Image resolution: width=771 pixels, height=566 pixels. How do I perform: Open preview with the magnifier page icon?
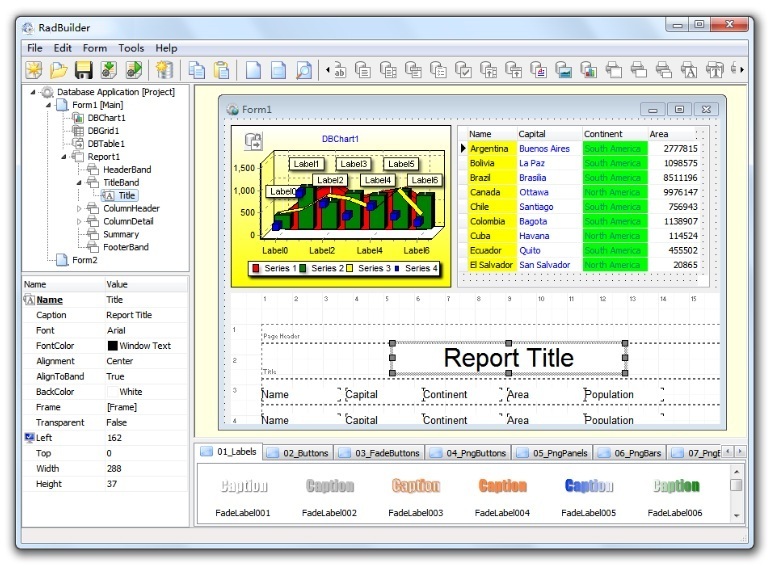tap(303, 70)
